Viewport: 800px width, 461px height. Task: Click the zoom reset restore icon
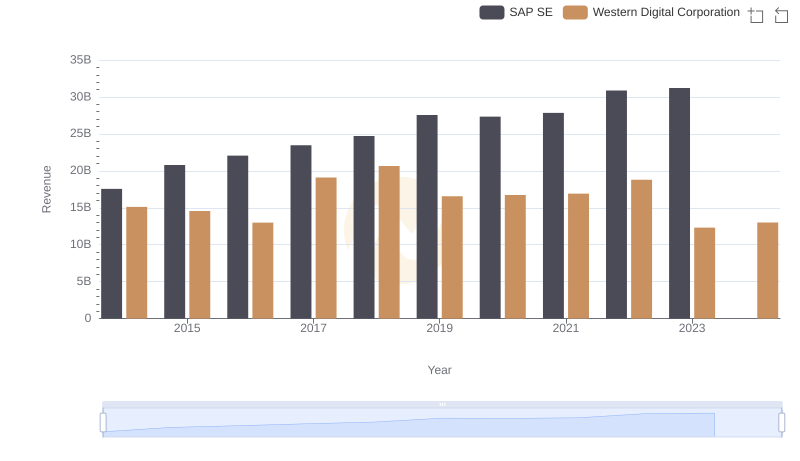[781, 15]
